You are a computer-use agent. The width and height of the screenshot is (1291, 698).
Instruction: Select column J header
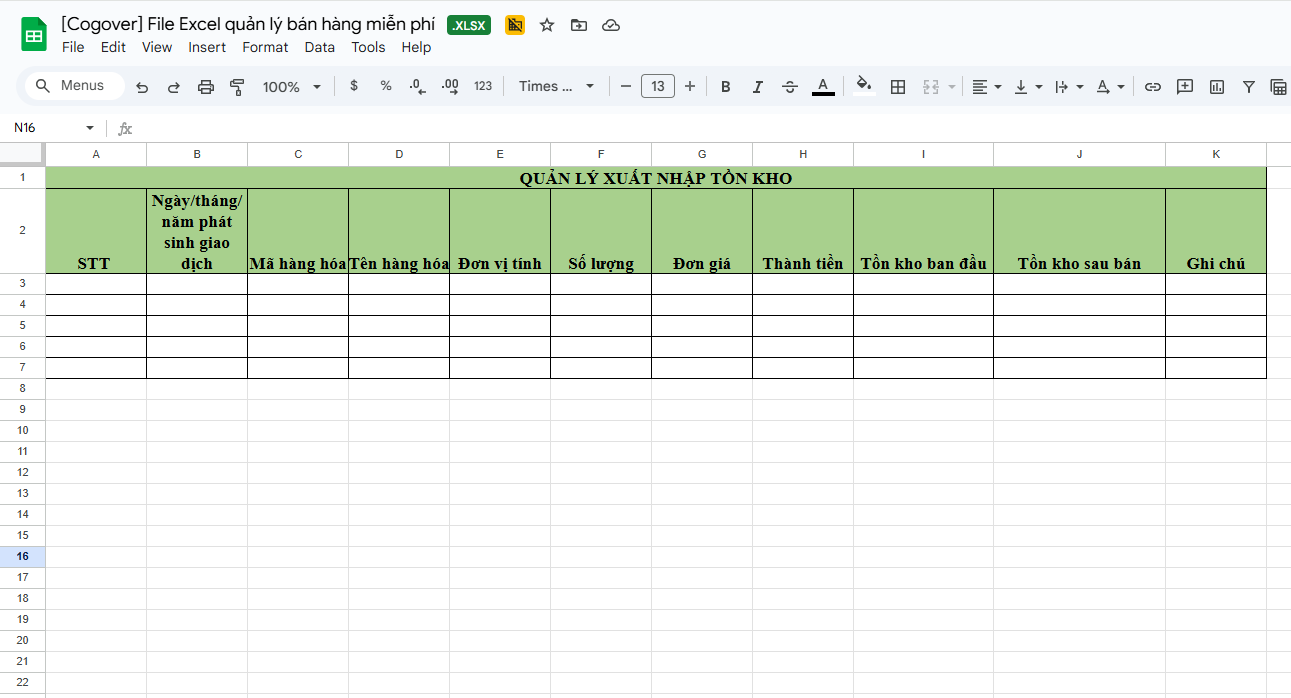click(1080, 154)
